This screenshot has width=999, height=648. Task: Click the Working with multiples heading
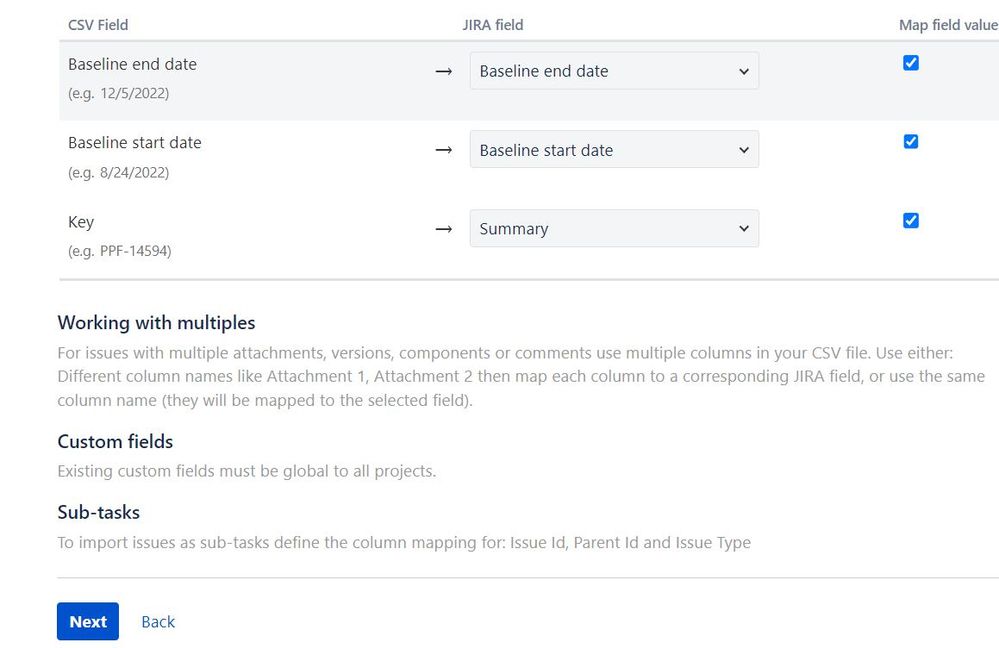pyautogui.click(x=156, y=323)
